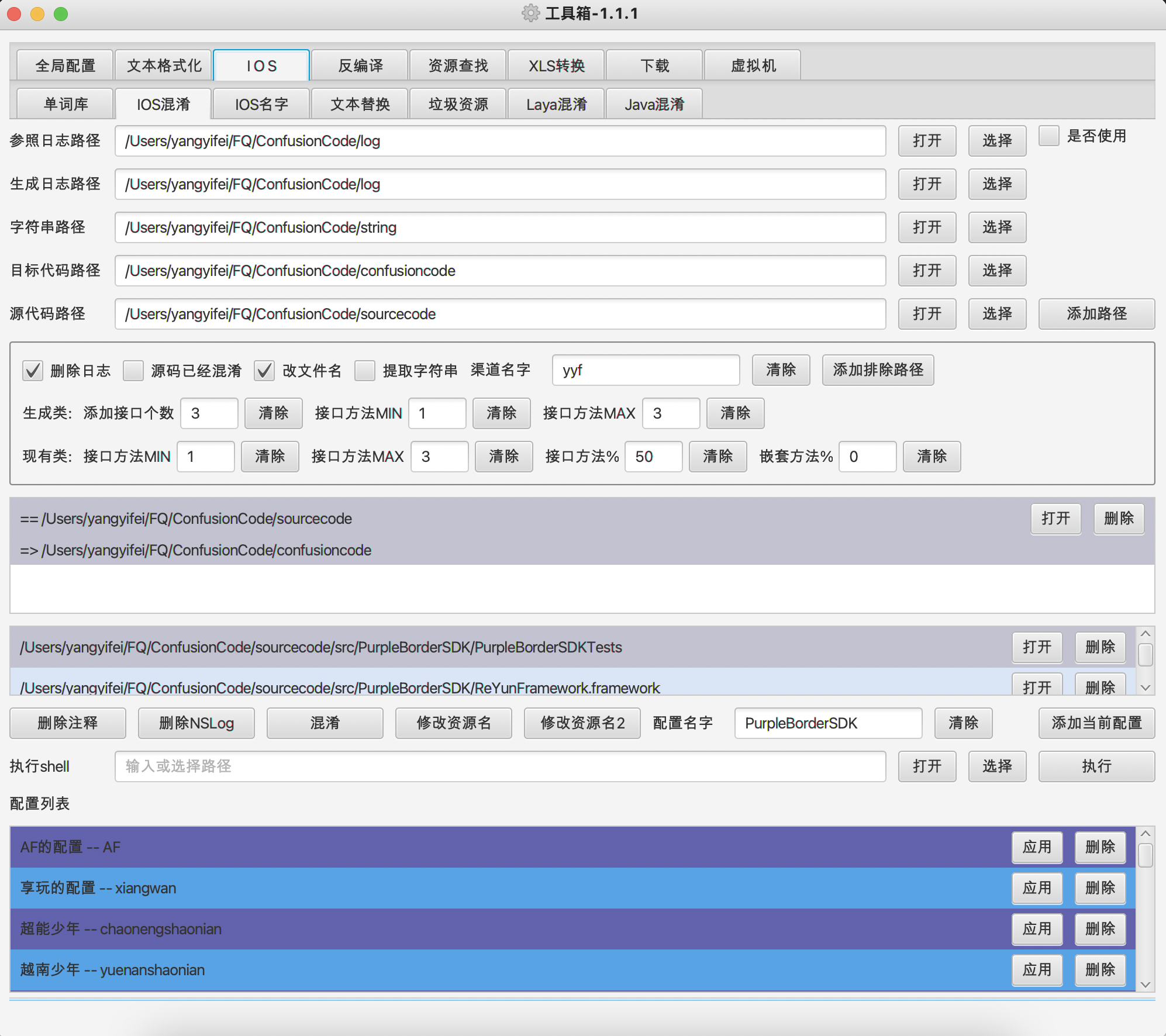The image size is (1166, 1036).
Task: Click 打开 for PurpleBorderSDKTests excluded path
Action: [1037, 647]
